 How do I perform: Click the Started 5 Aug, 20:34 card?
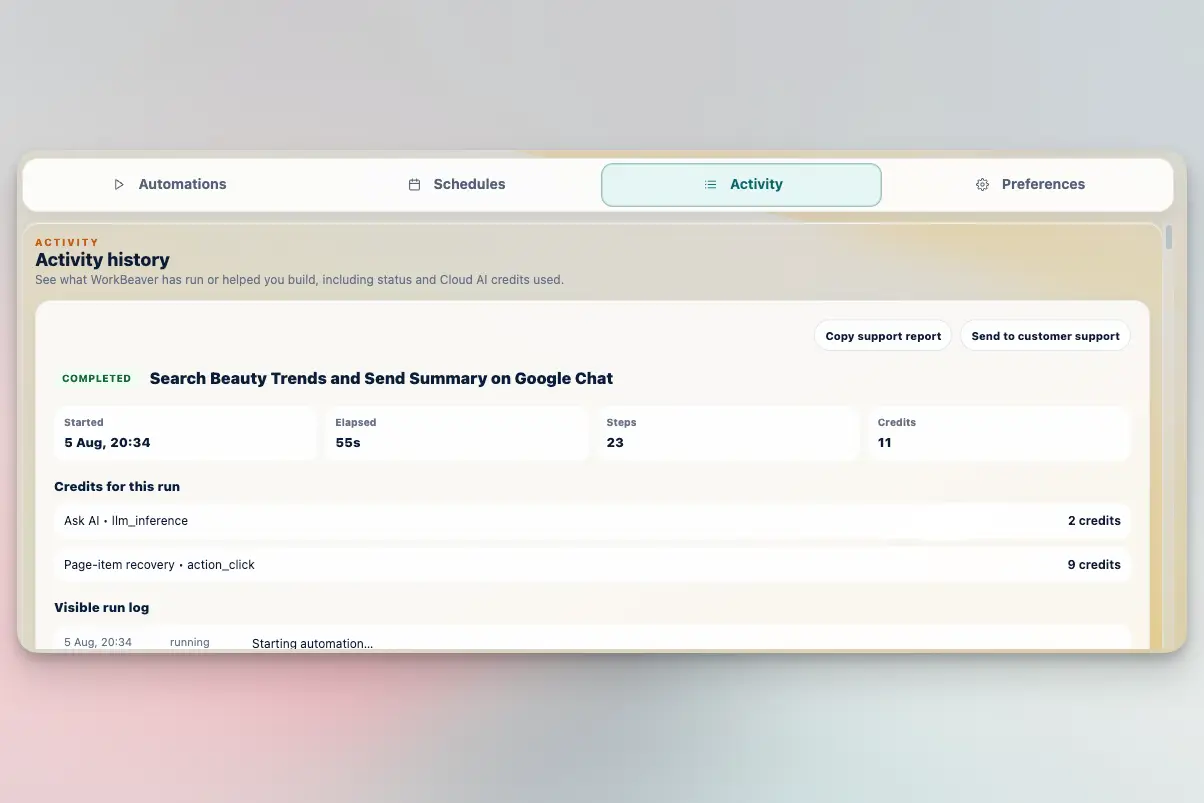185,433
